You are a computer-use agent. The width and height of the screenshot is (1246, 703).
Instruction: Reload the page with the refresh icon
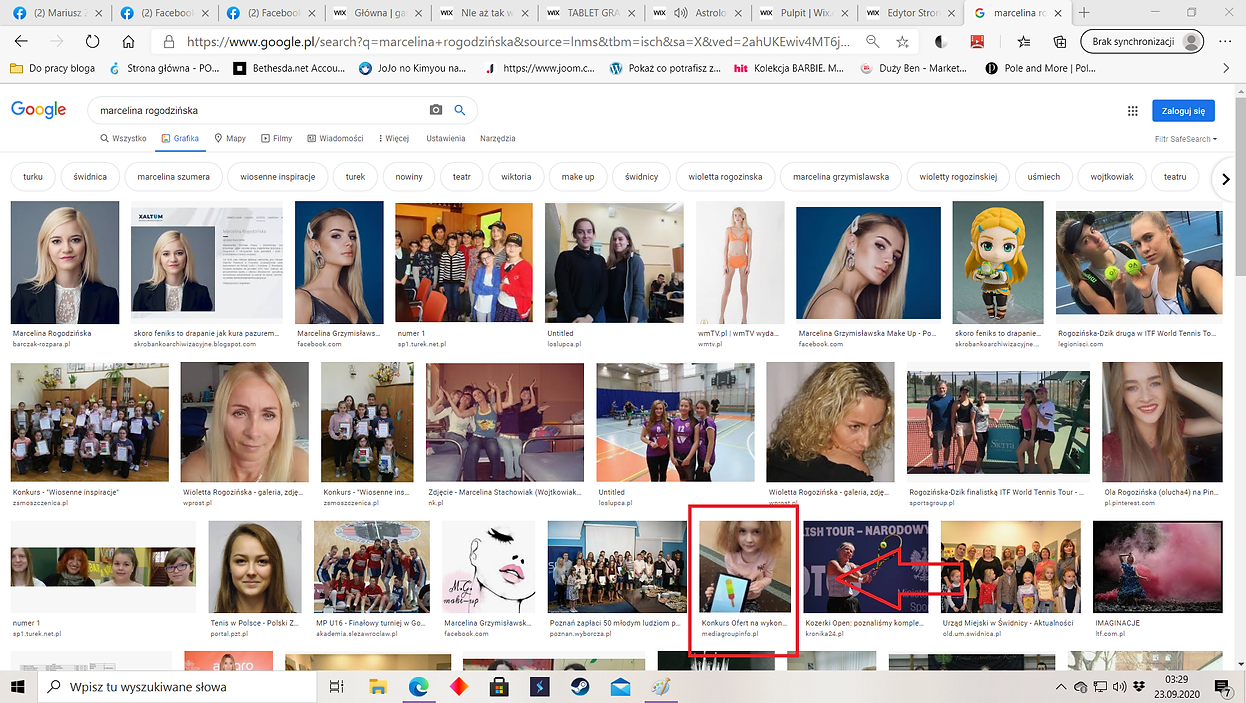coord(93,42)
